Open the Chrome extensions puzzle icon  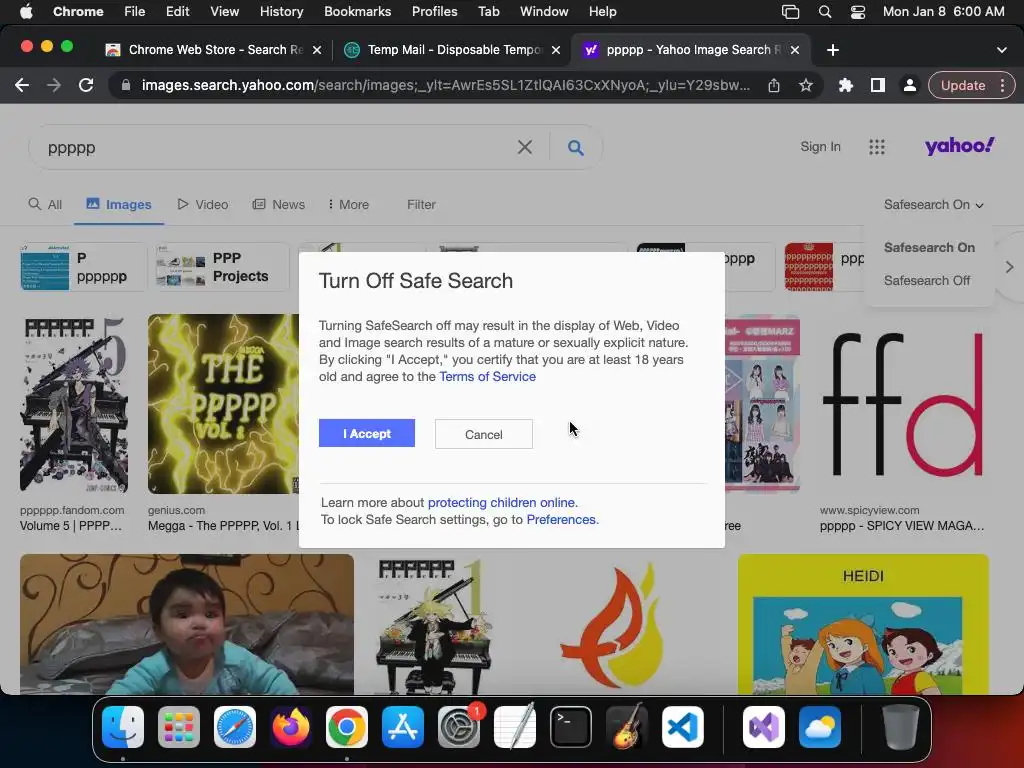846,86
